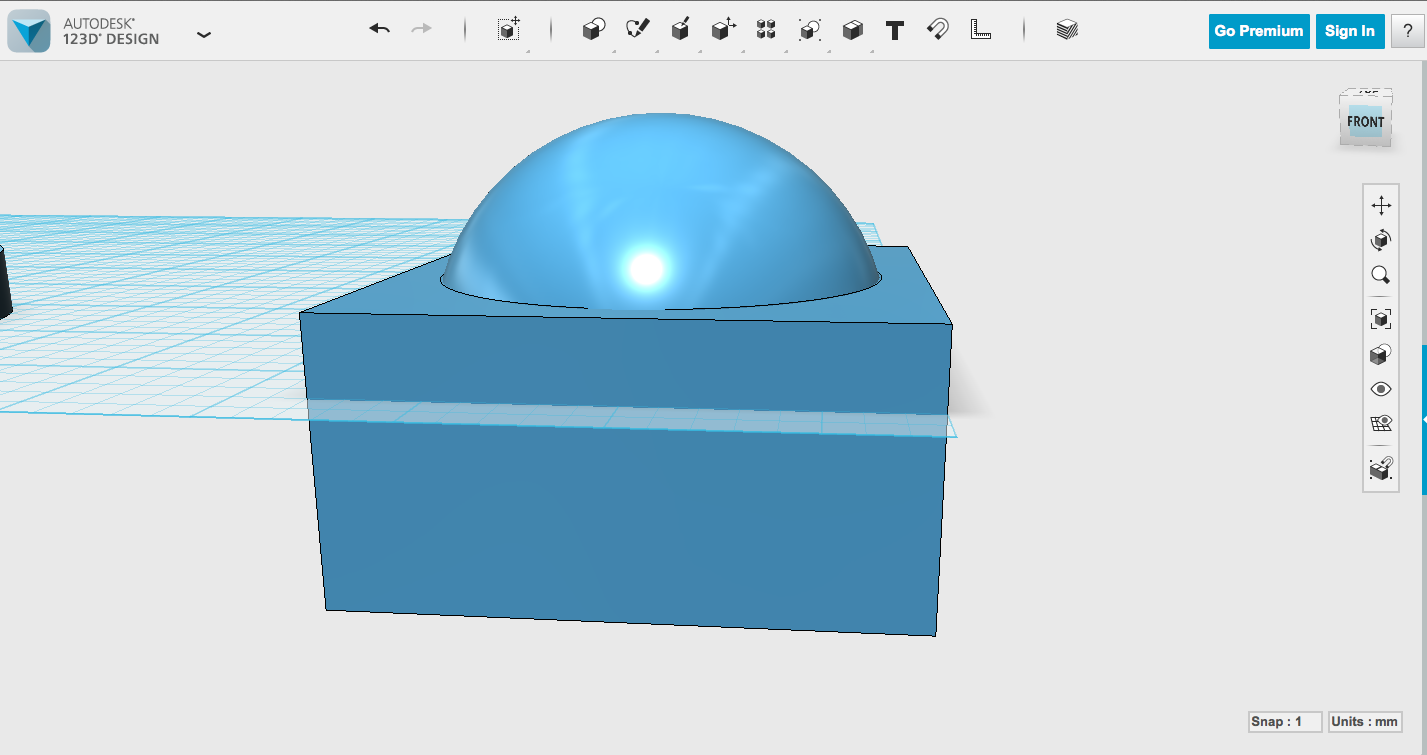Open the Transform tool
The height and width of the screenshot is (755, 1427).
click(509, 30)
